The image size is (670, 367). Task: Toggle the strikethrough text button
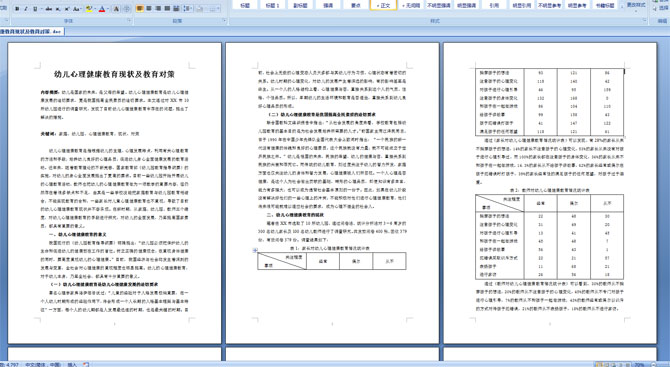pos(49,9)
